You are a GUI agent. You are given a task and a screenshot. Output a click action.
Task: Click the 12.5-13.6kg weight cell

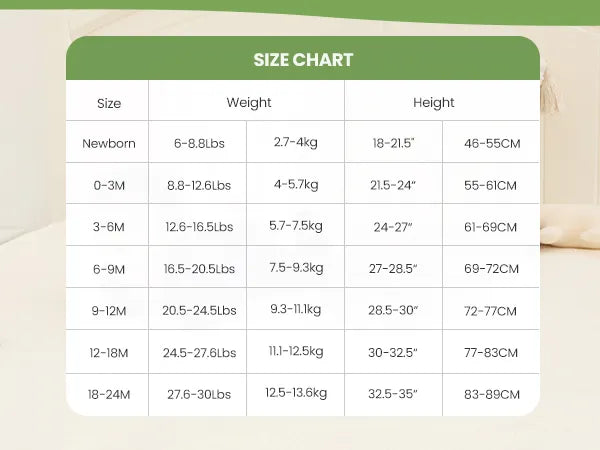296,393
